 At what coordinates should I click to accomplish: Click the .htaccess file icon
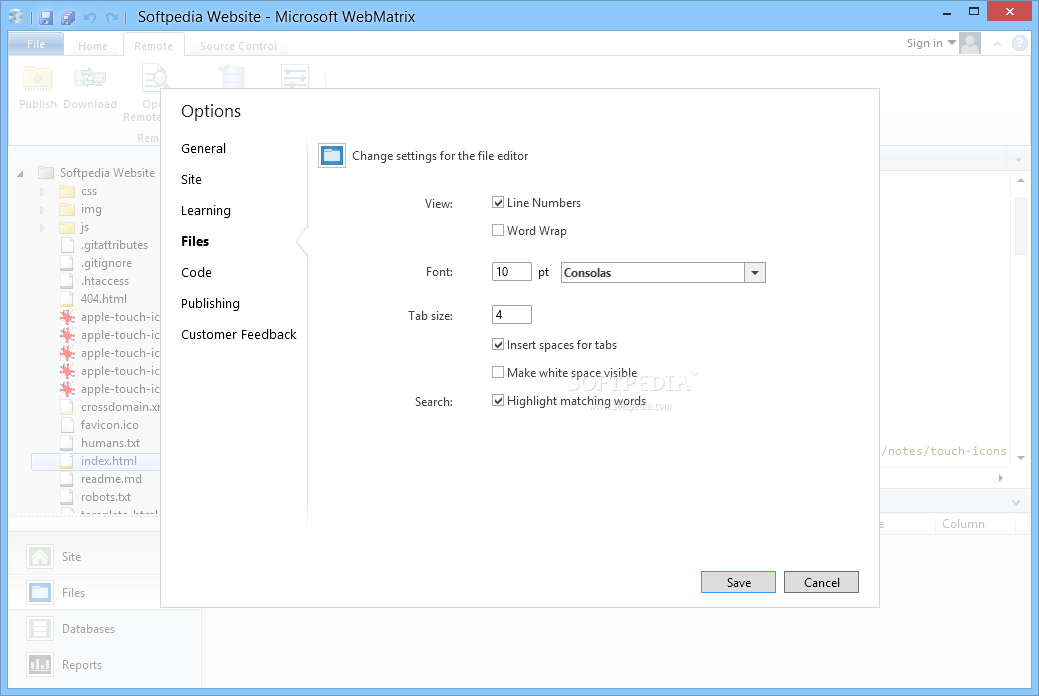click(67, 281)
